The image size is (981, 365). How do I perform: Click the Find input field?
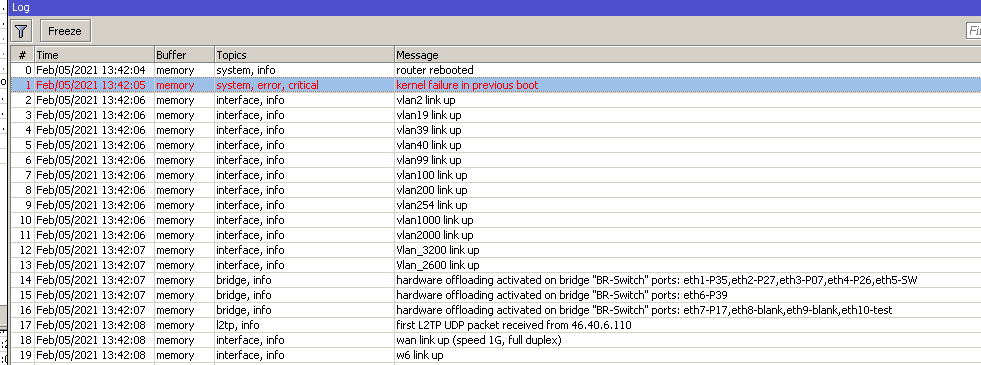(973, 31)
